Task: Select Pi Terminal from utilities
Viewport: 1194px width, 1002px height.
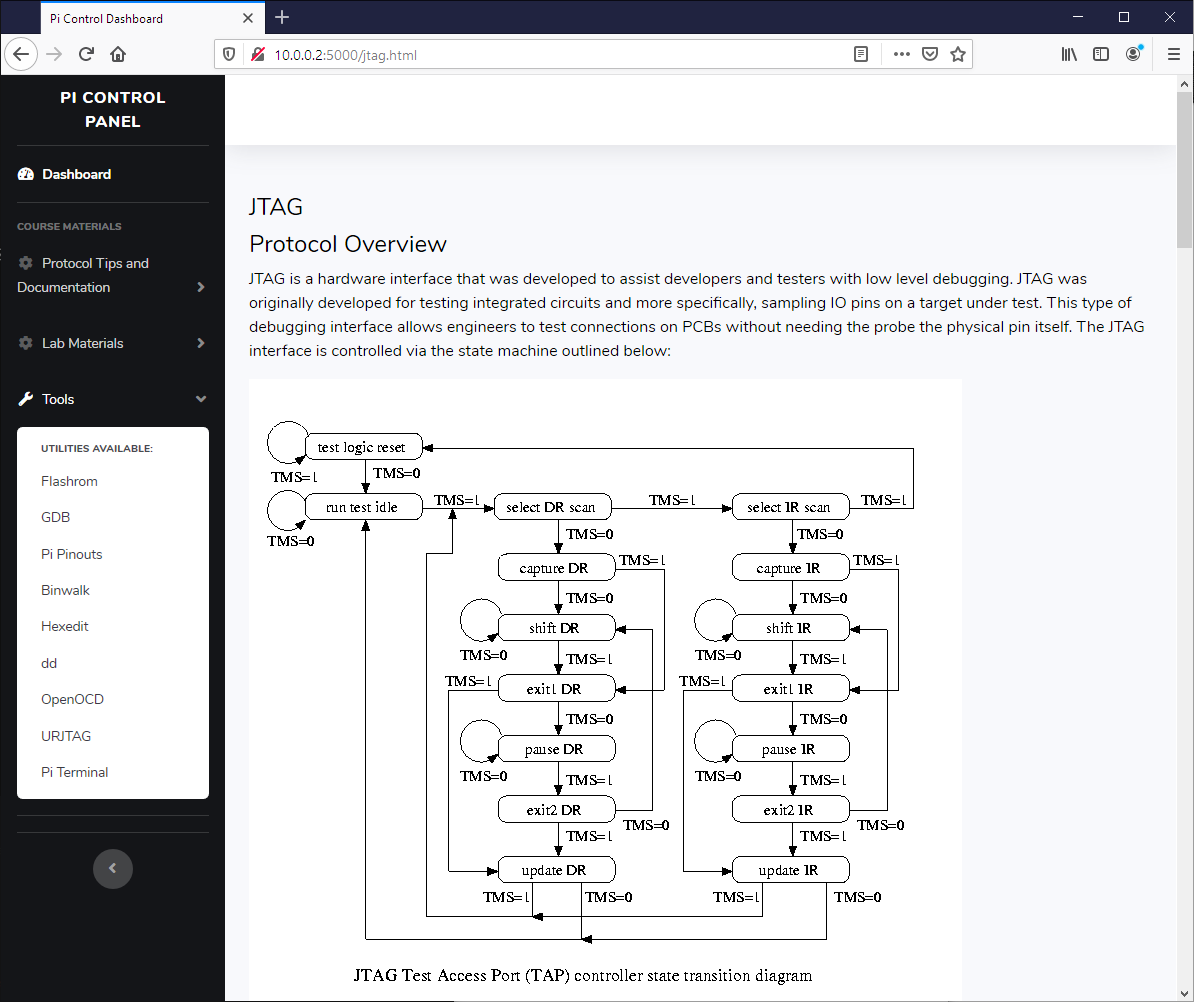Action: (x=74, y=772)
